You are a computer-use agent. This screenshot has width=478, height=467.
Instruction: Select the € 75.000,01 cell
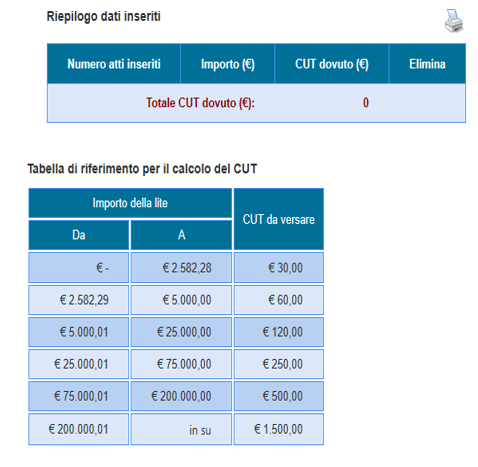pos(79,396)
